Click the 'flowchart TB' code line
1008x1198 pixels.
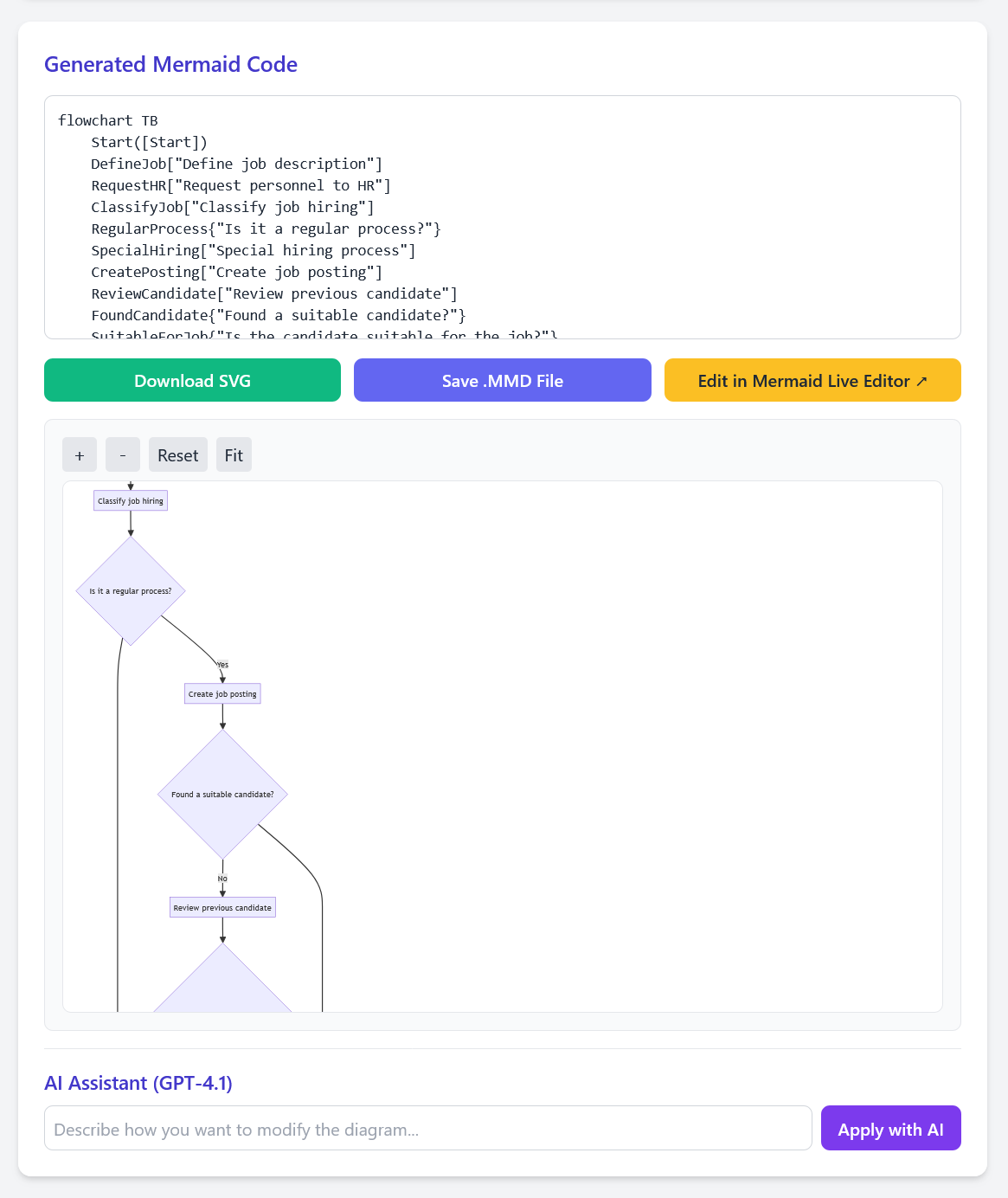click(x=108, y=120)
